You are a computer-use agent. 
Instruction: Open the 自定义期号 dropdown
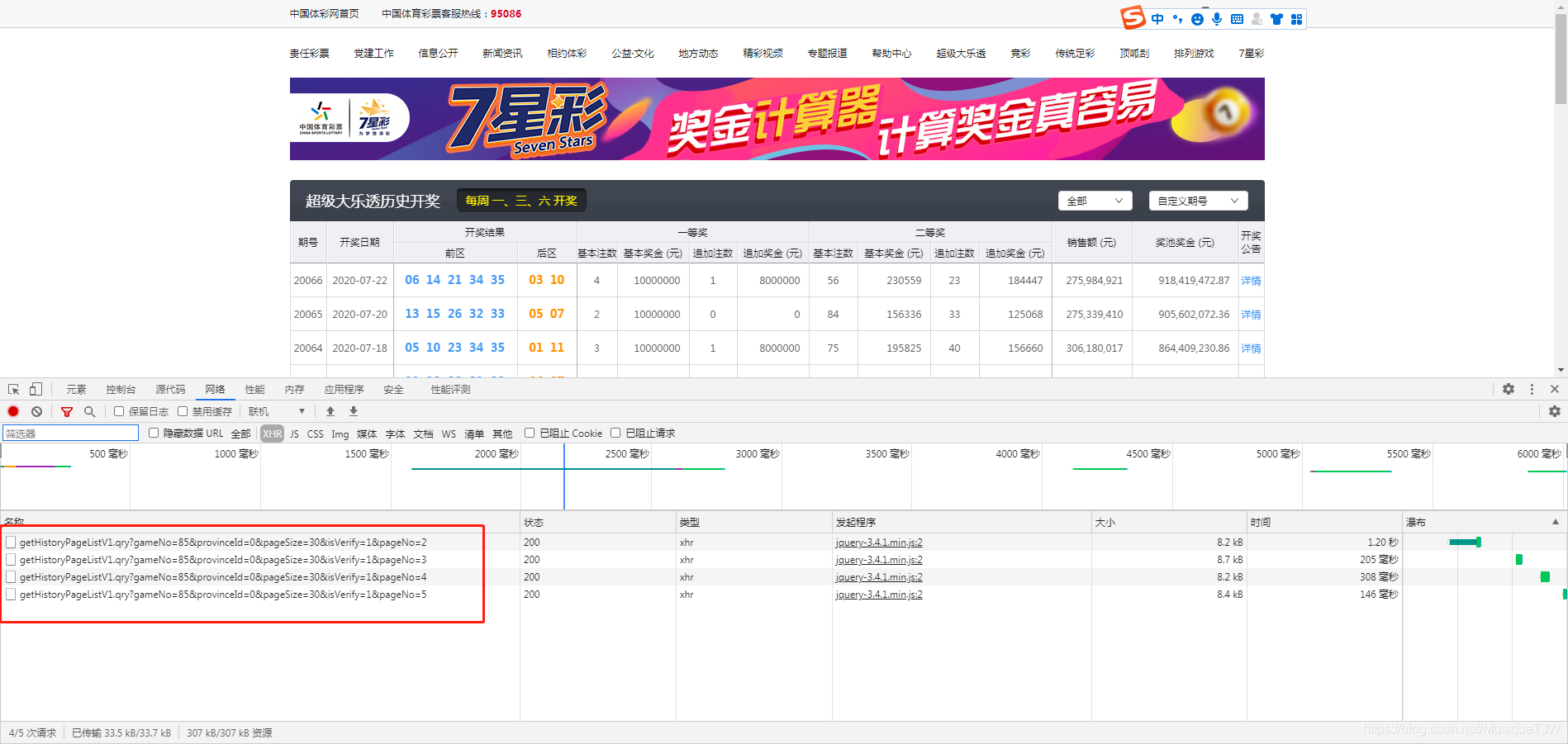coord(1199,201)
